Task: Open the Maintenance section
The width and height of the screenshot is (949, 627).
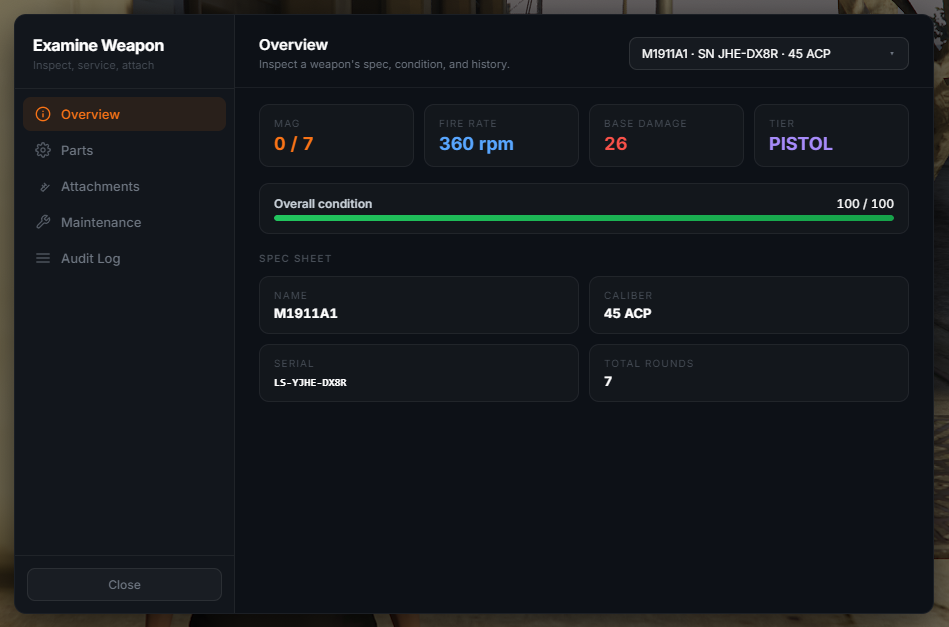Action: click(124, 222)
